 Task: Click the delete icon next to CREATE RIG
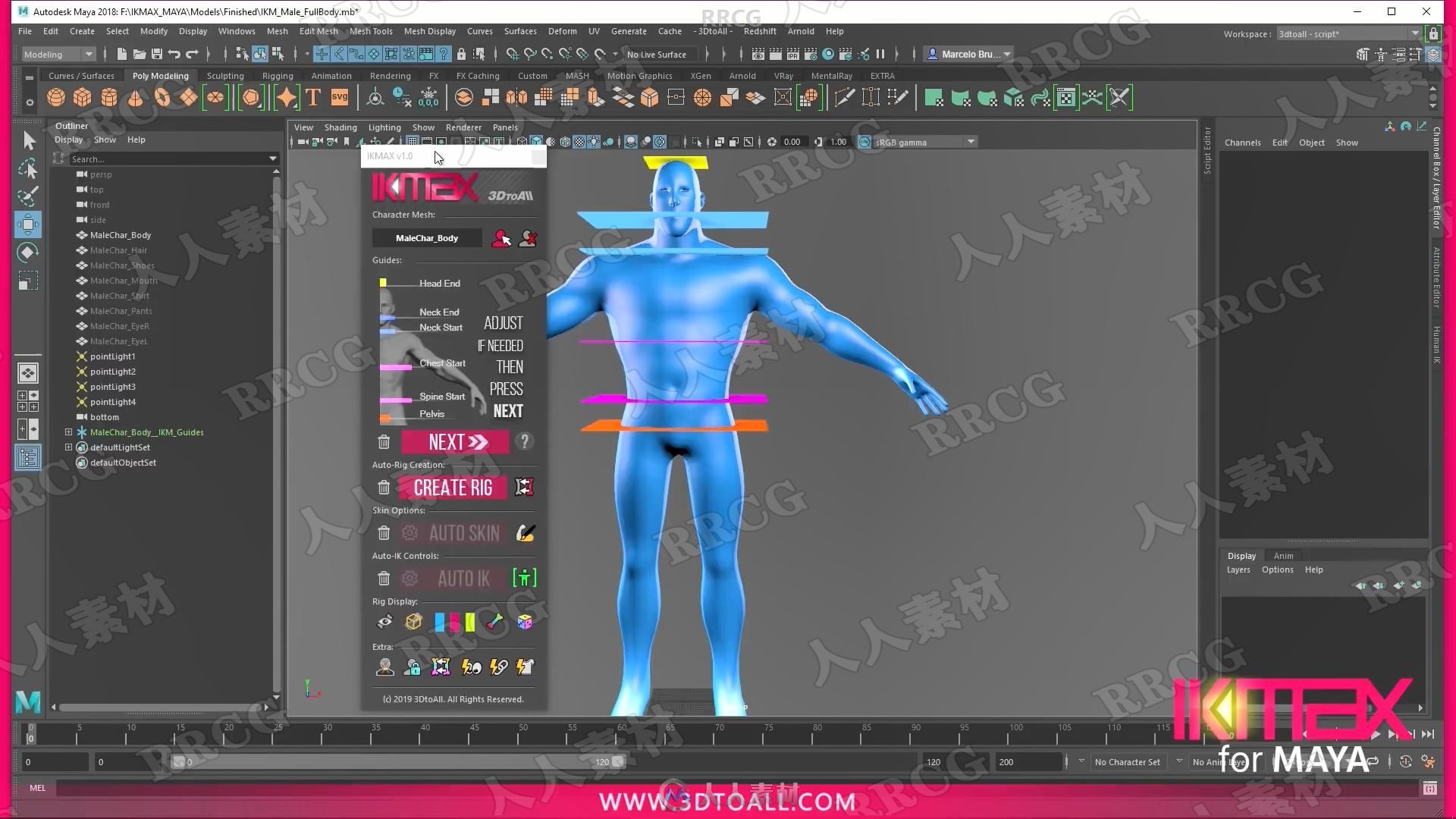pos(383,487)
